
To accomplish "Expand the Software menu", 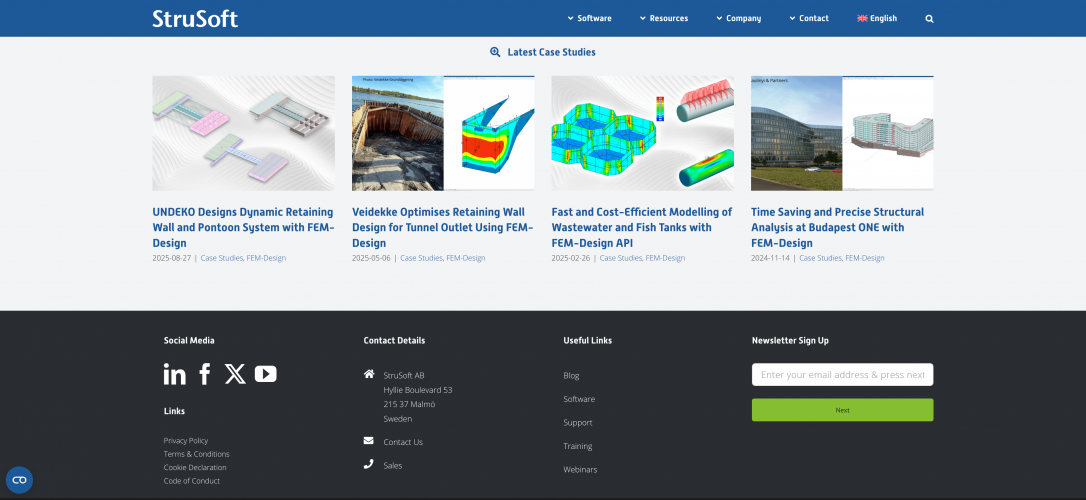I will [x=589, y=19].
